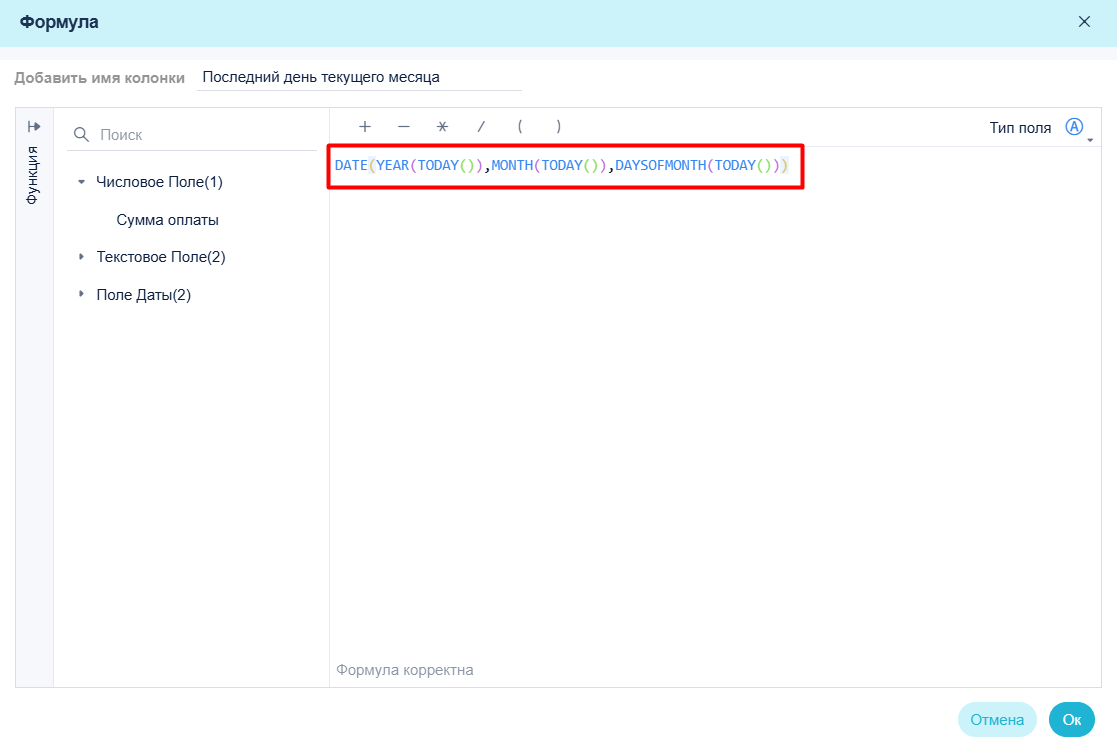1117x744 pixels.
Task: Edit the column name input field
Action: (359, 77)
